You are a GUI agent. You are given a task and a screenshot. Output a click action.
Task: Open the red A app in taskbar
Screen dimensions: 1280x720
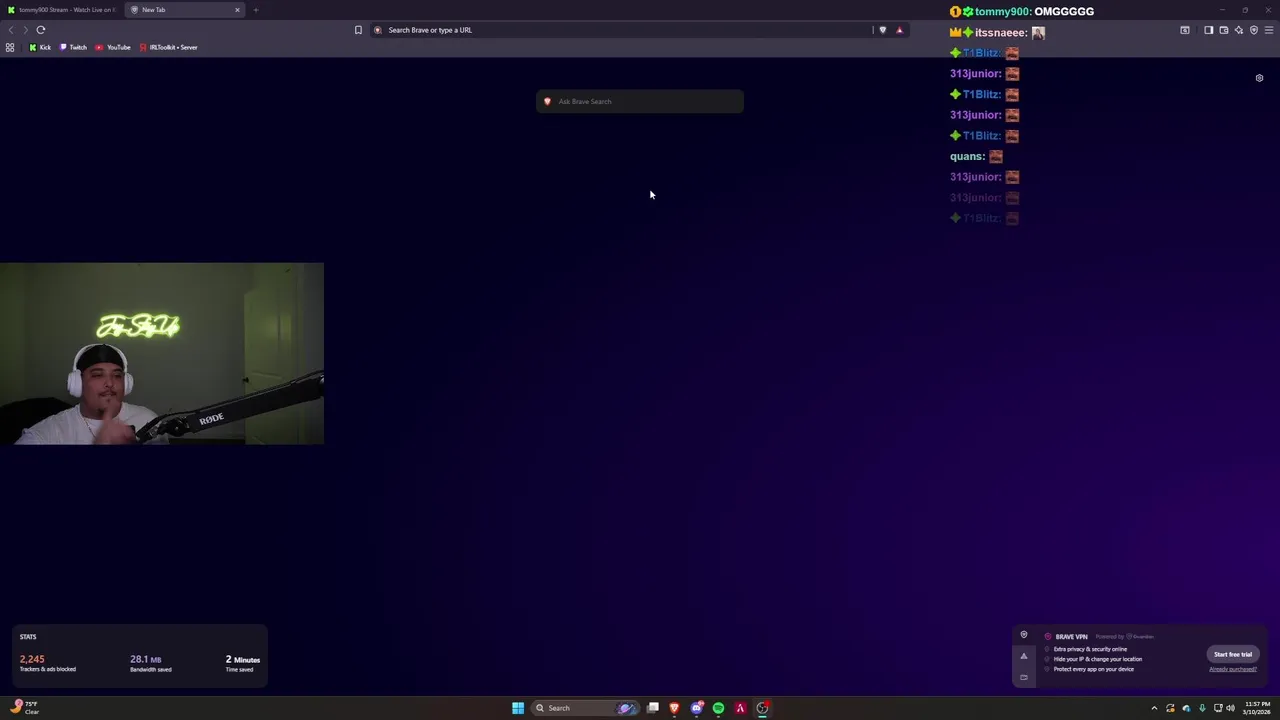point(740,708)
